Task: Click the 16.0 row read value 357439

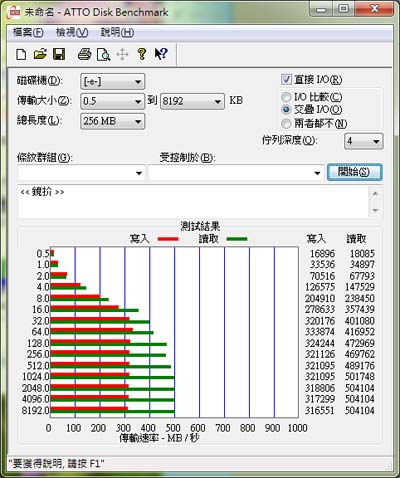Action: [x=360, y=309]
